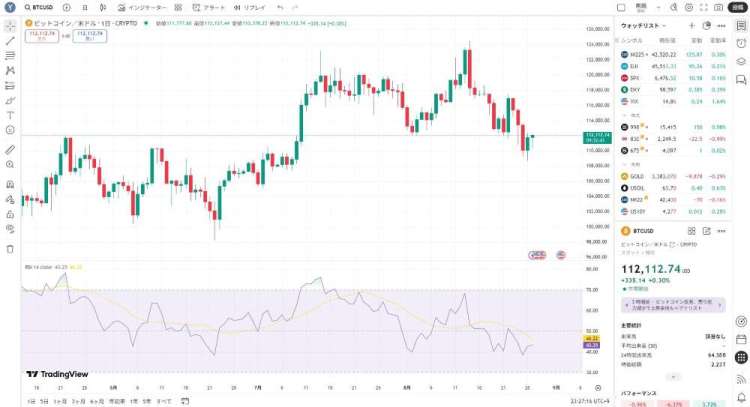Screen dimensions: 750x407
Task: Select the VIX row in the watchlist
Action: 673,101
